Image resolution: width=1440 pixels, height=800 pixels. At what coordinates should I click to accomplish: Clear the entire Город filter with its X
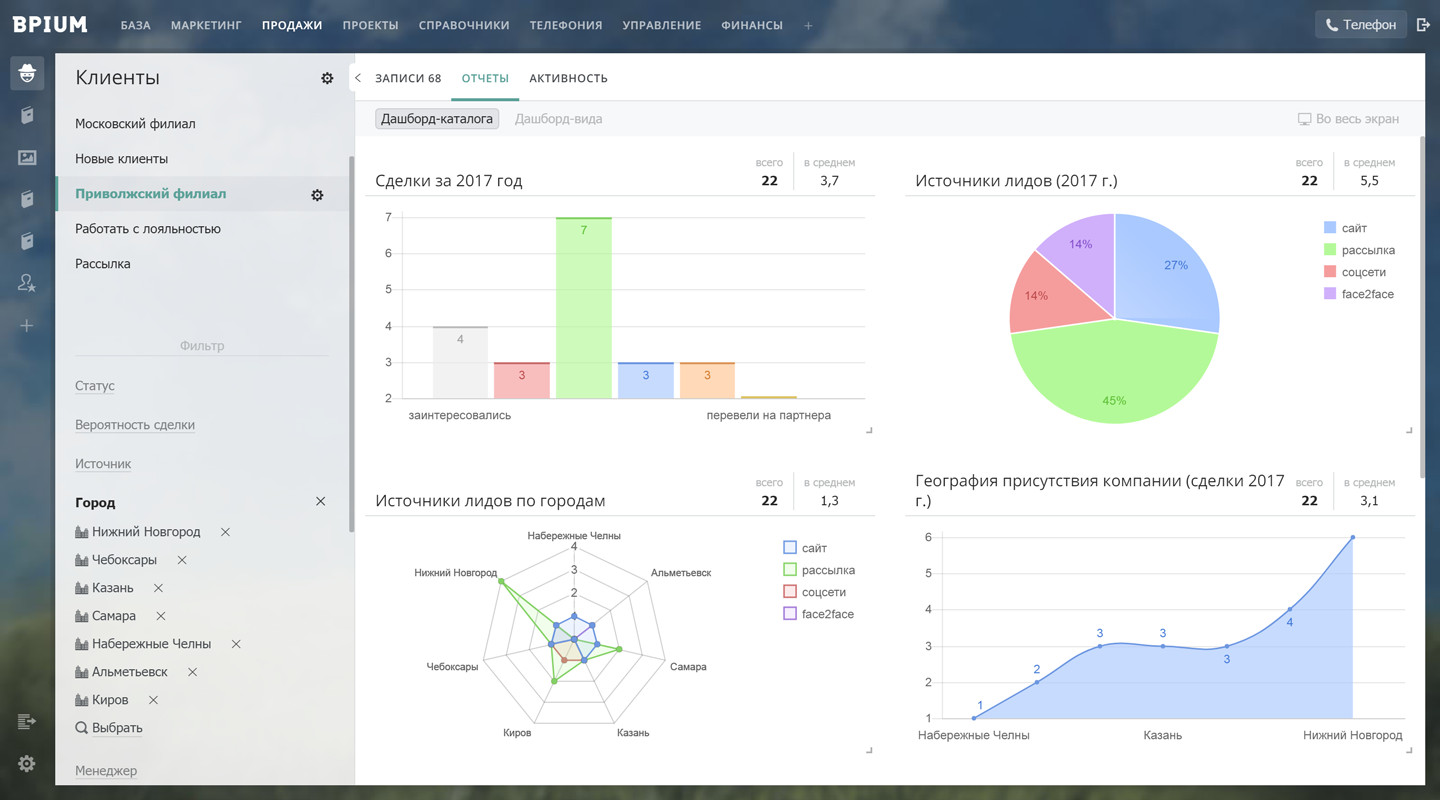click(320, 501)
